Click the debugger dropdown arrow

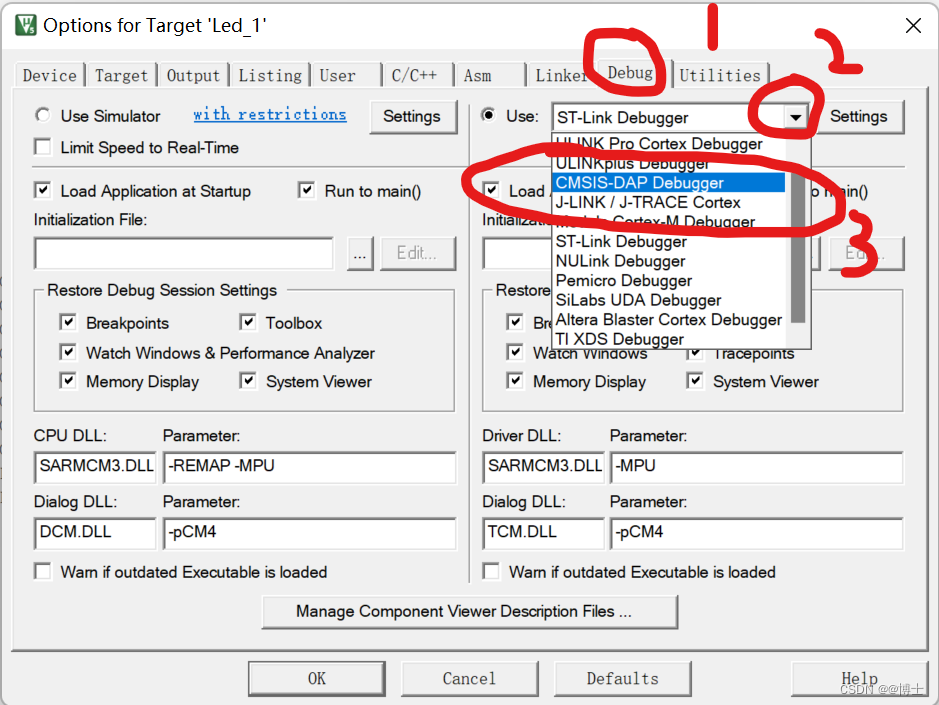point(795,117)
